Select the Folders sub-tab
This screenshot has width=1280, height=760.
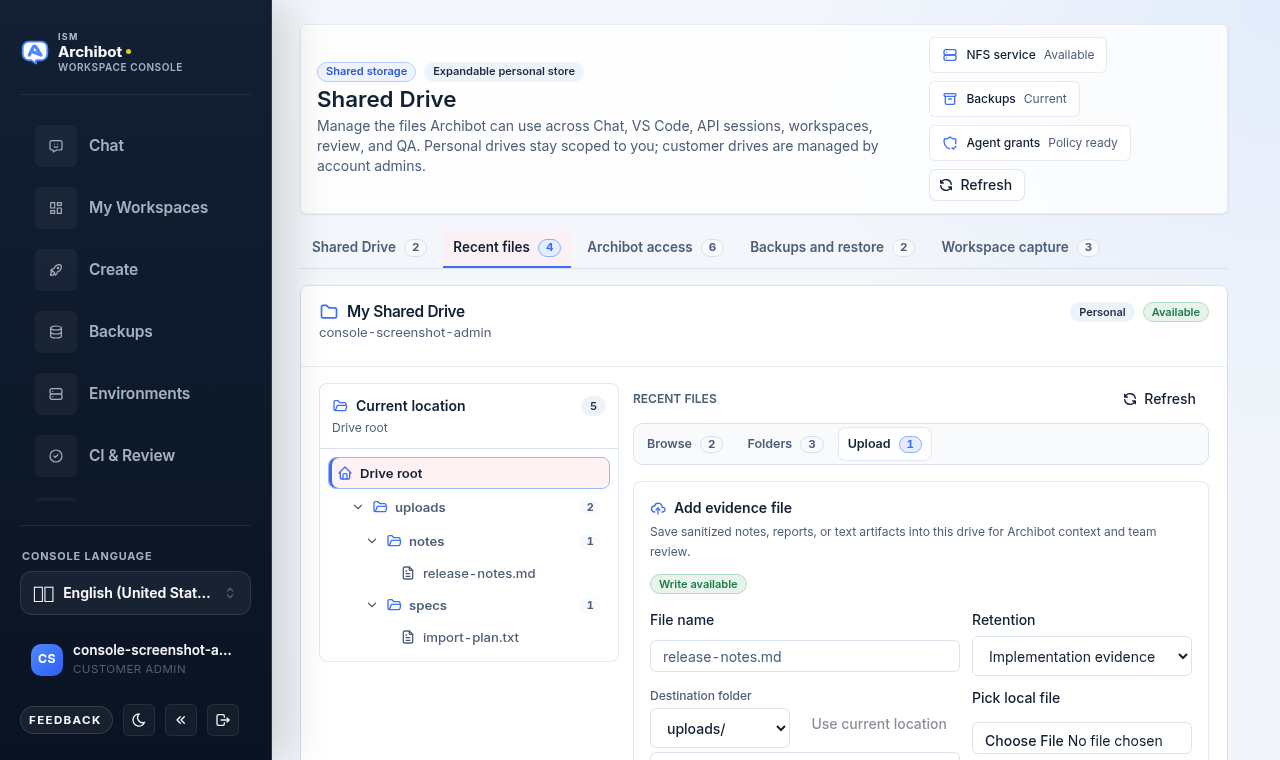click(785, 444)
